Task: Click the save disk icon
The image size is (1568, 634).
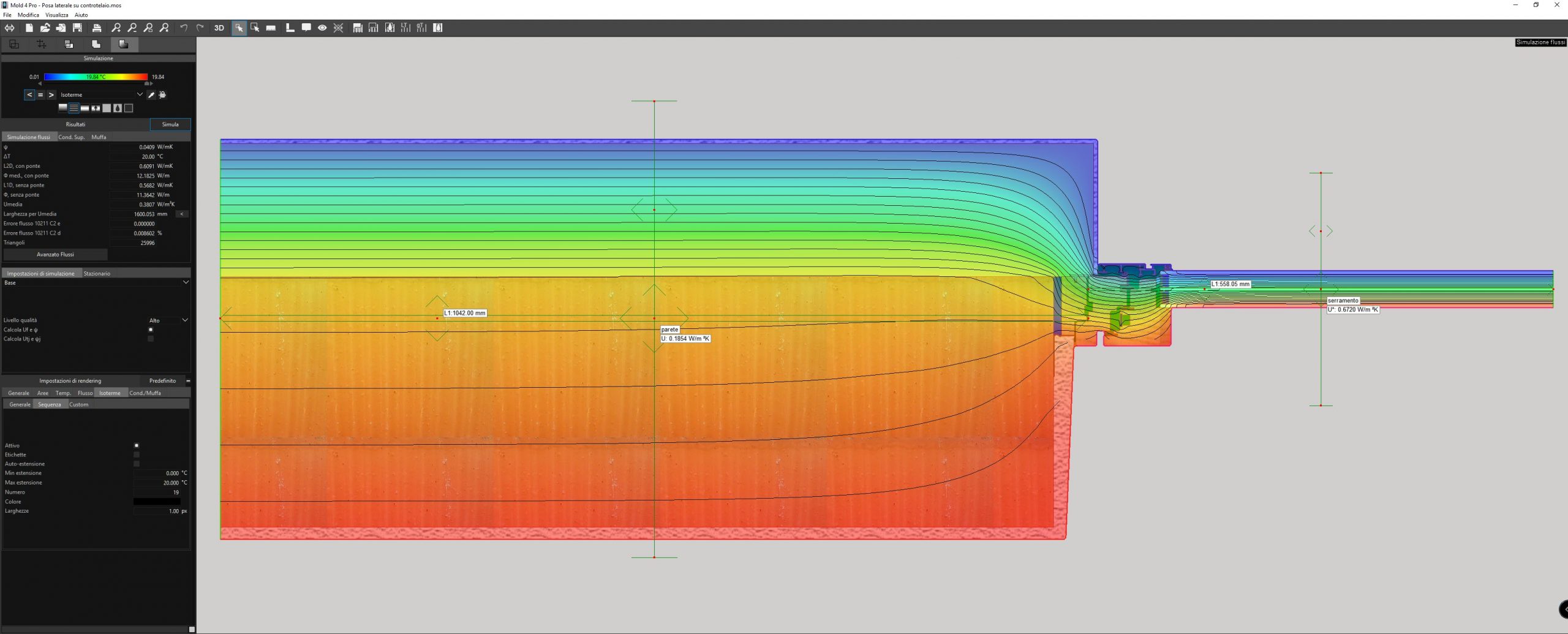Action: pos(77,28)
